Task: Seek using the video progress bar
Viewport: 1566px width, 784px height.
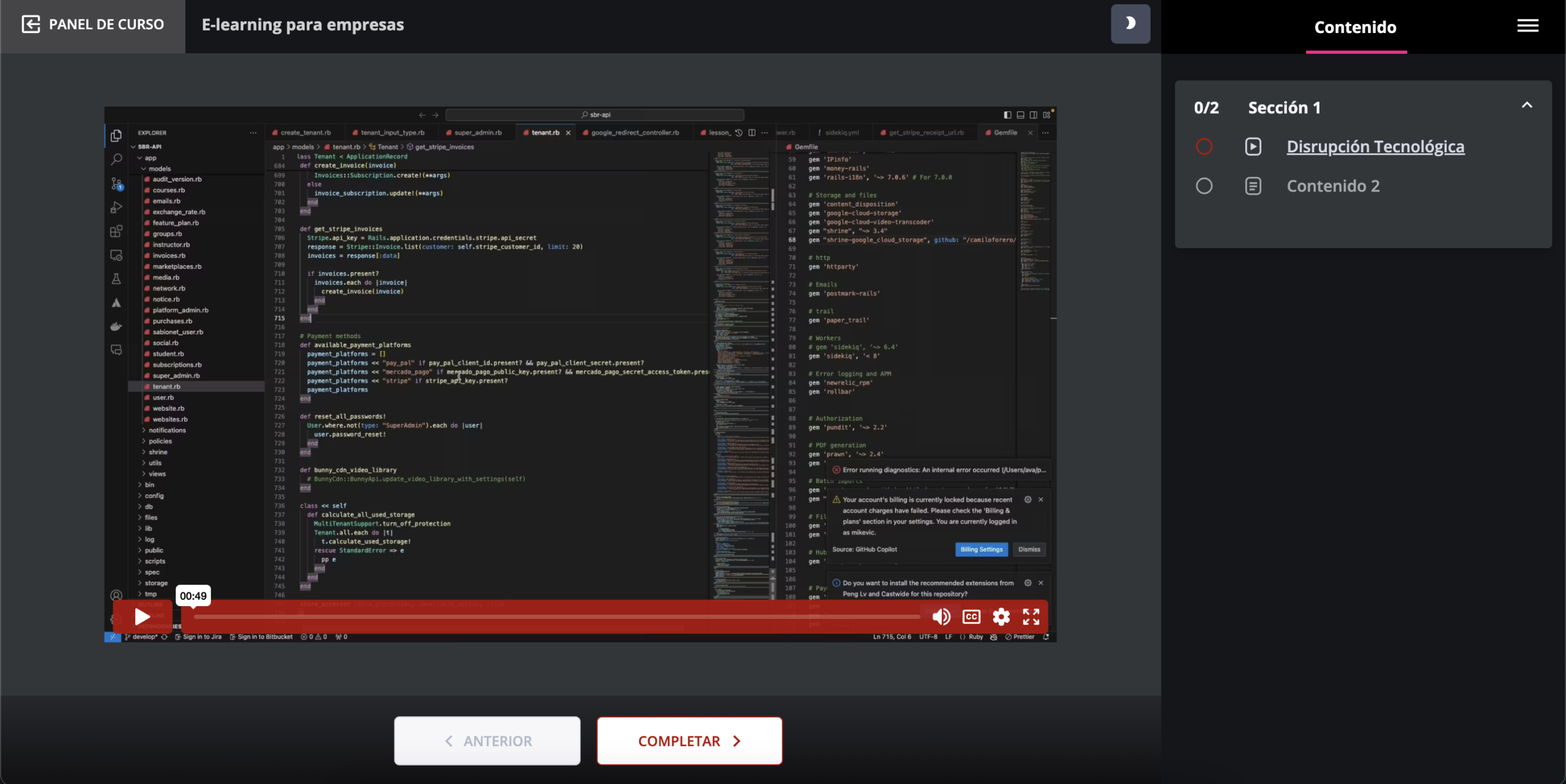Action: [x=557, y=616]
